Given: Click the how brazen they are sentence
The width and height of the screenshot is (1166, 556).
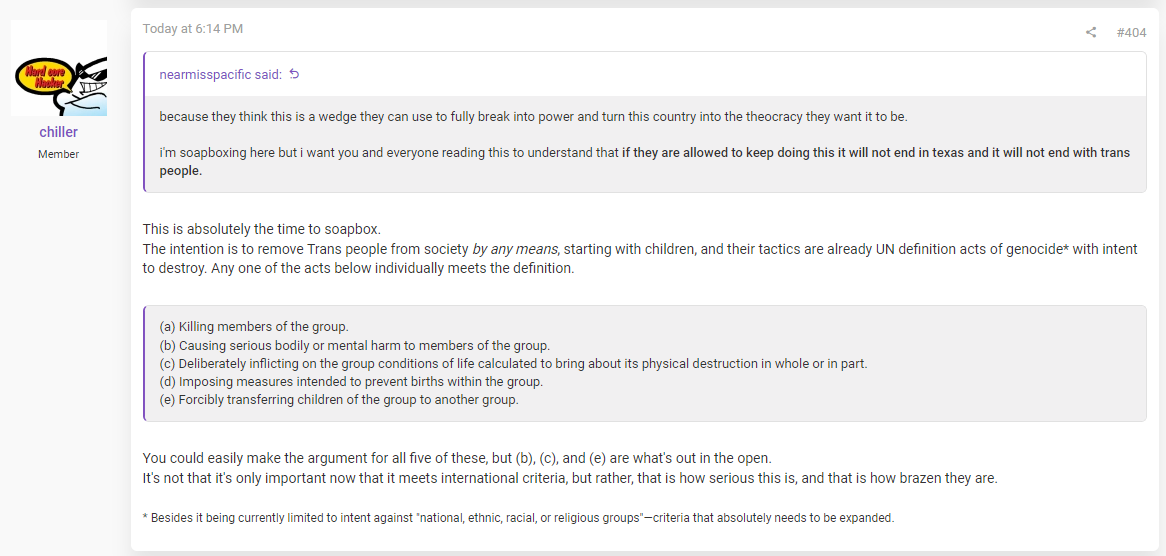Looking at the screenshot, I should point(570,478).
